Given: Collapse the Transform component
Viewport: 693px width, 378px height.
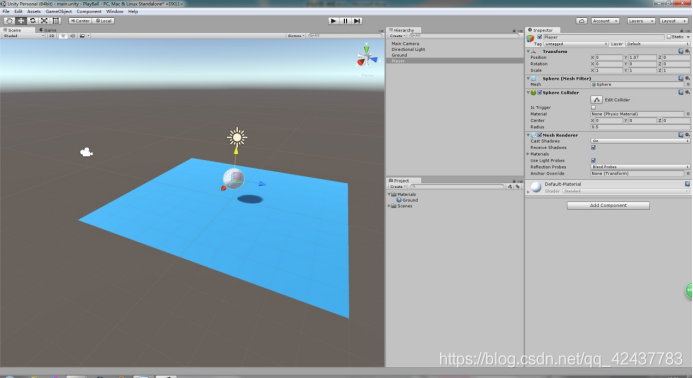Looking at the screenshot, I should (528, 51).
